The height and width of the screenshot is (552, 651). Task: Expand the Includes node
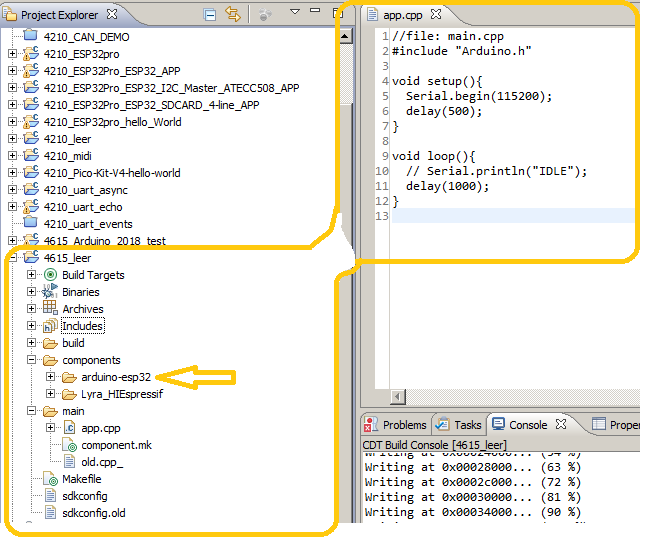[32, 325]
